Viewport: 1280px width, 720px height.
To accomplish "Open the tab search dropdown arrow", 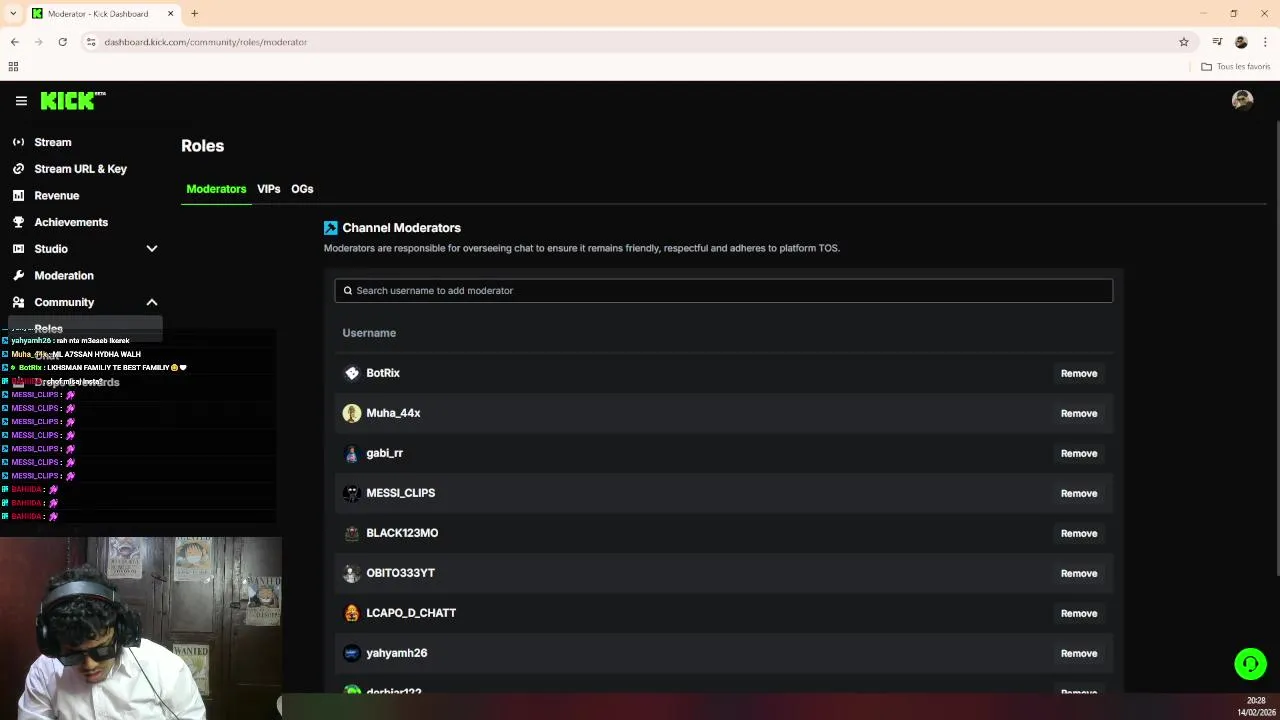I will point(13,14).
